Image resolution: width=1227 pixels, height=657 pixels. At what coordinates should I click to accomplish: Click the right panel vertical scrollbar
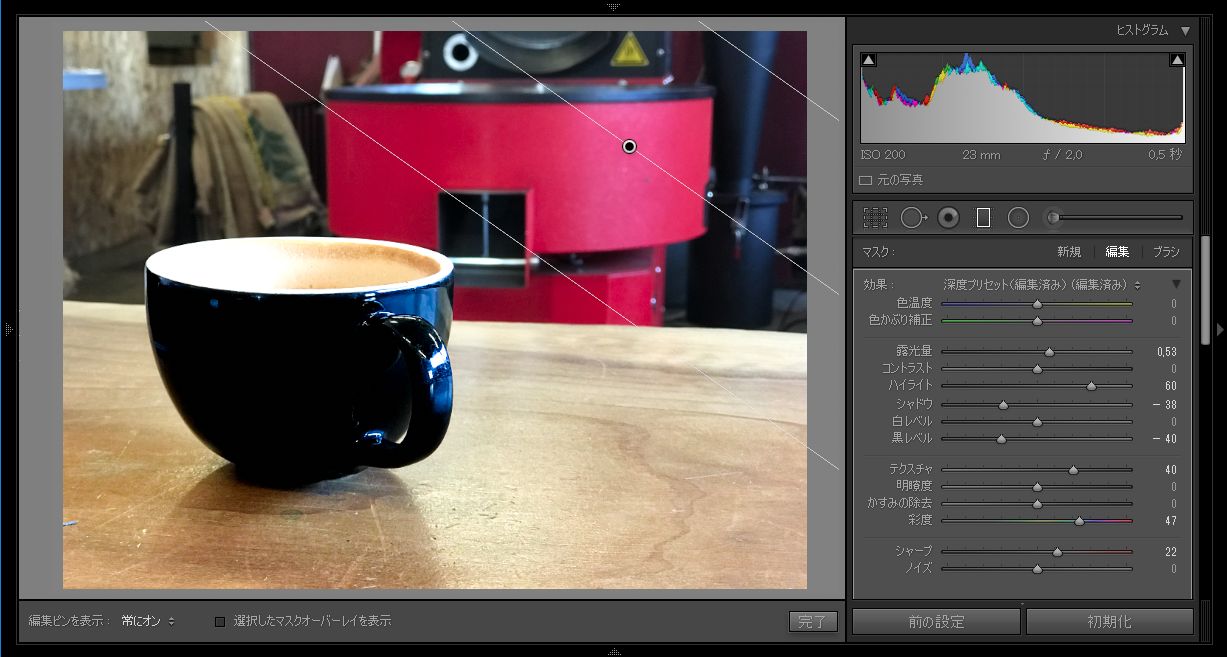pos(1206,290)
